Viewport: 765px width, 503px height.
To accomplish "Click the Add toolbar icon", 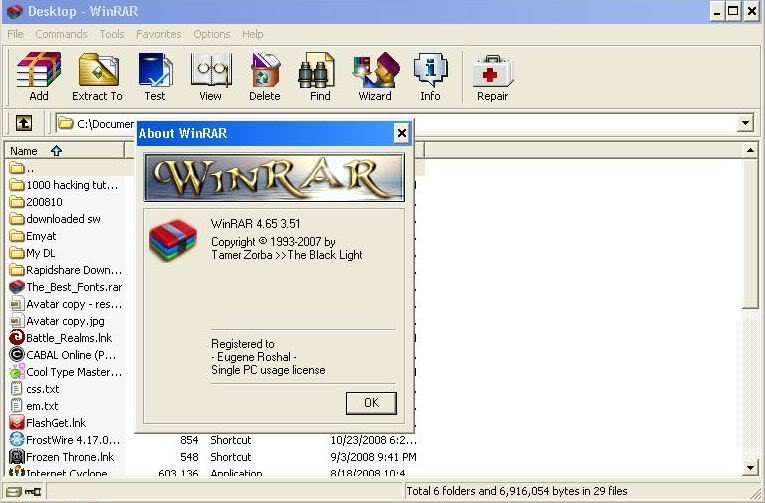I will (39, 76).
